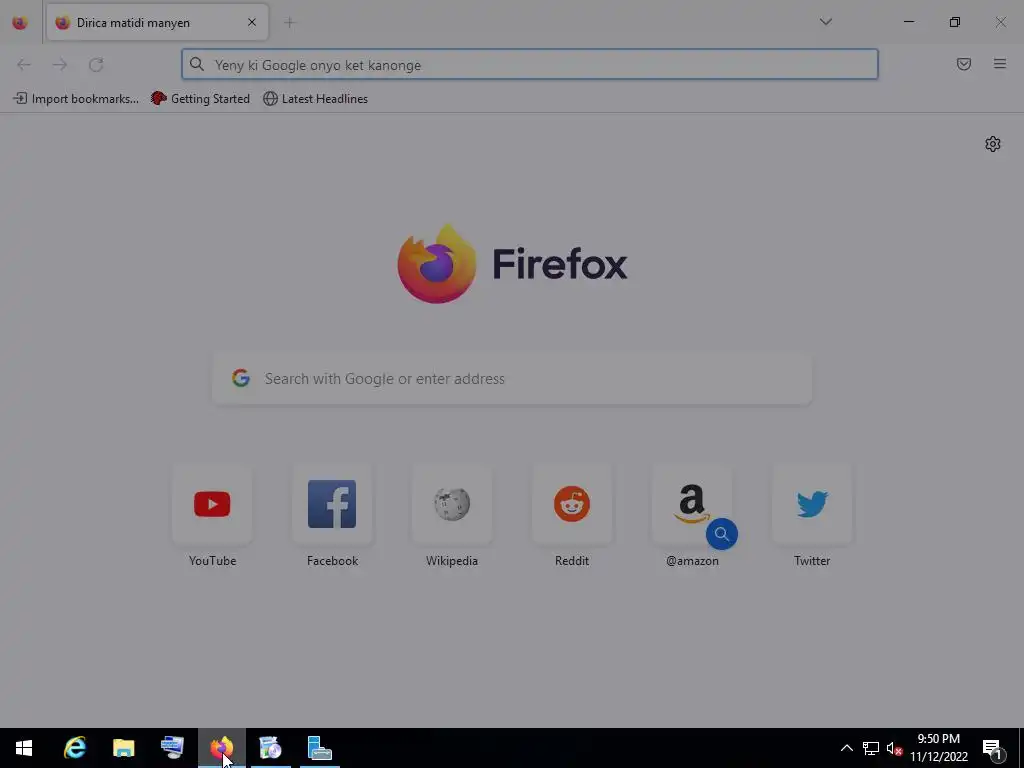Open File Explorer from taskbar
Viewport: 1024px width, 768px height.
point(123,748)
